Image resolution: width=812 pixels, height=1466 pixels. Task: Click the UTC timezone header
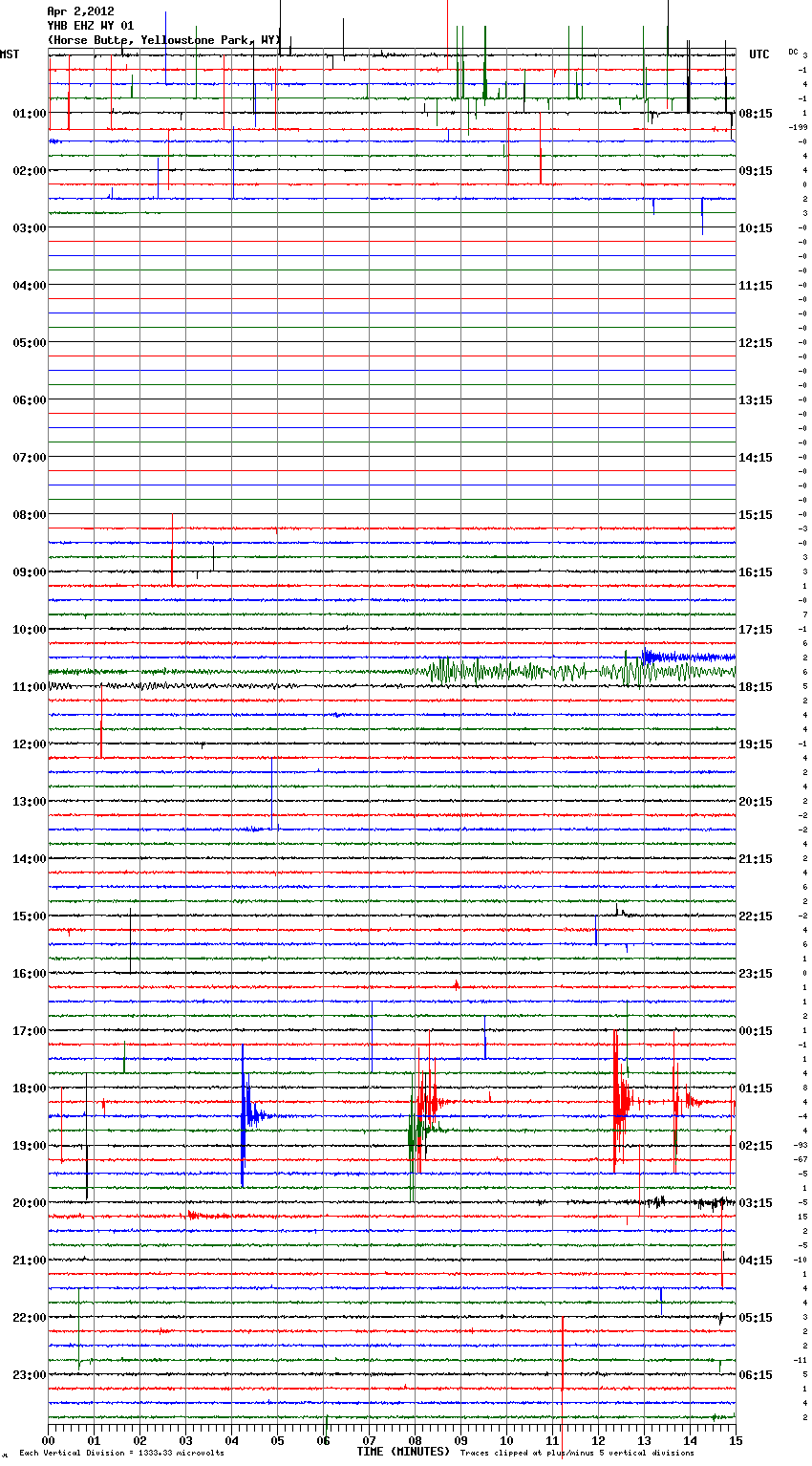(x=759, y=54)
